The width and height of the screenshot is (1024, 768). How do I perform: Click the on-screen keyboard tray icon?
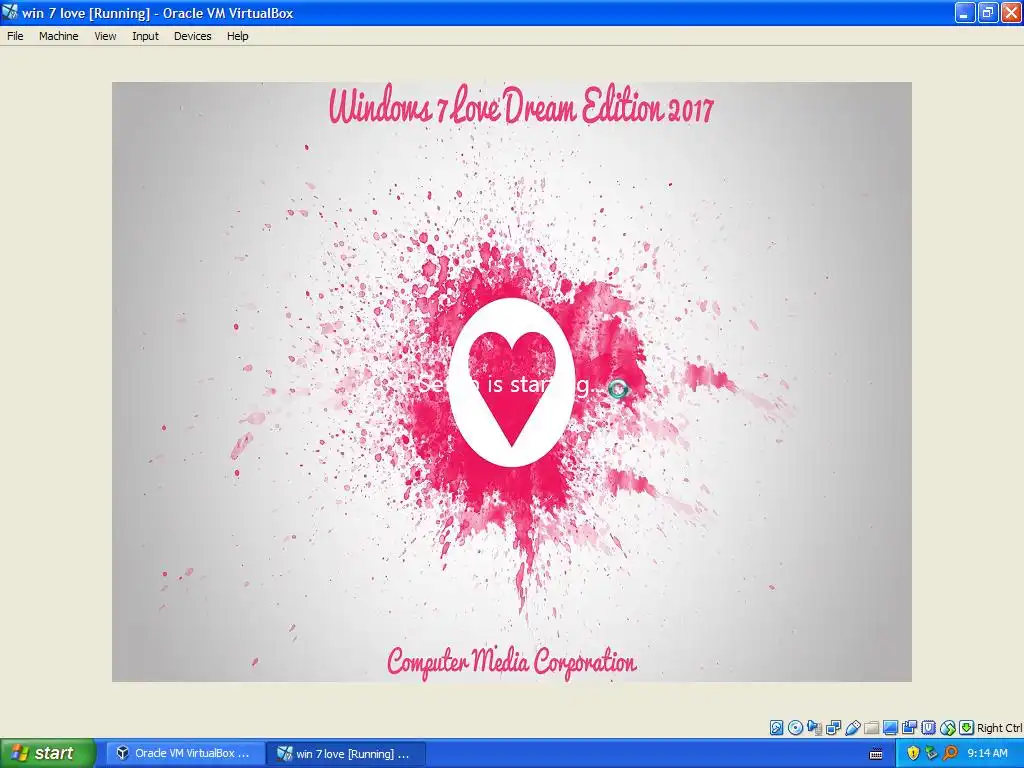(x=876, y=754)
